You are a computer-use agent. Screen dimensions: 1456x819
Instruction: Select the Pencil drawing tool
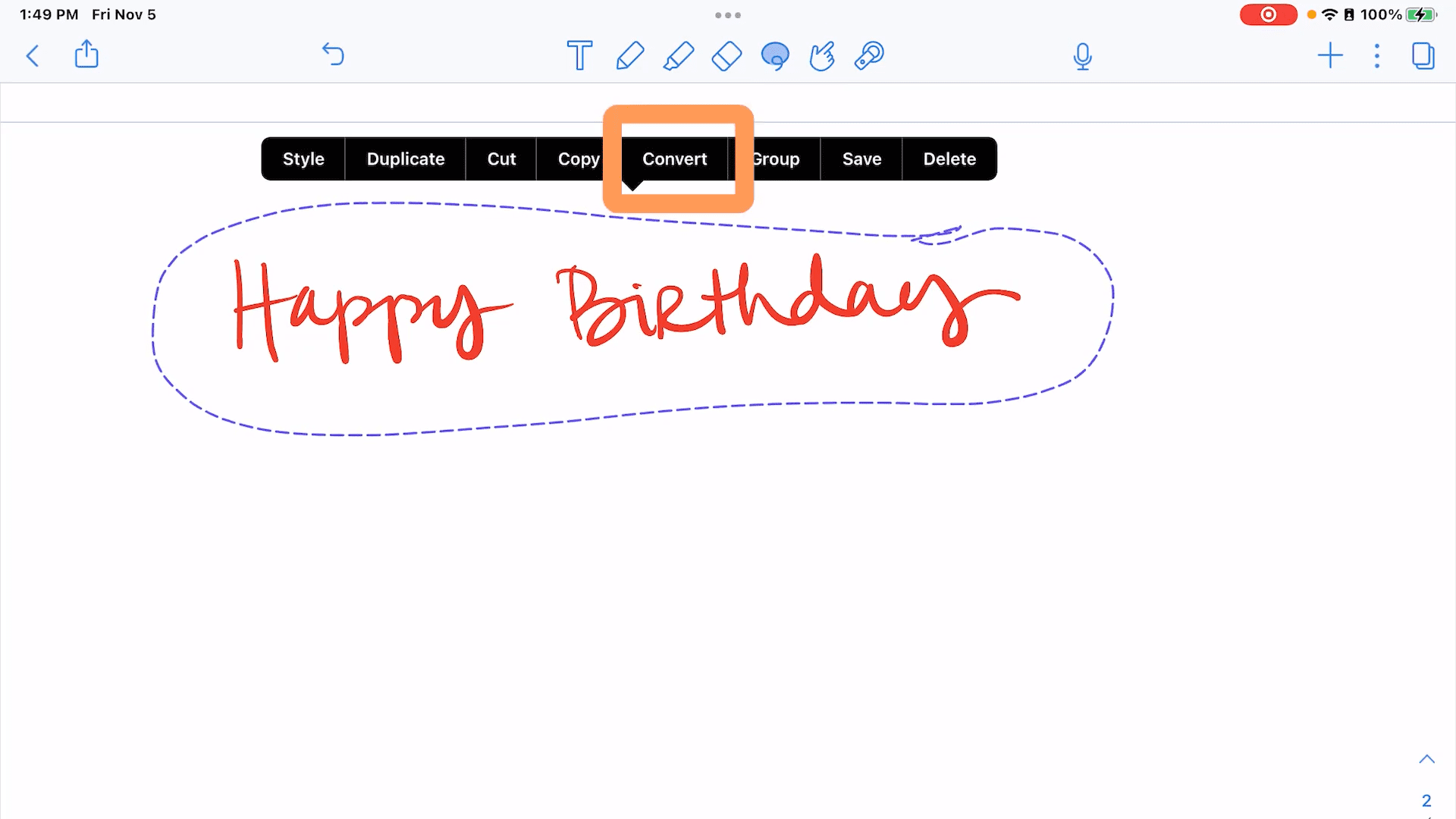click(x=628, y=56)
